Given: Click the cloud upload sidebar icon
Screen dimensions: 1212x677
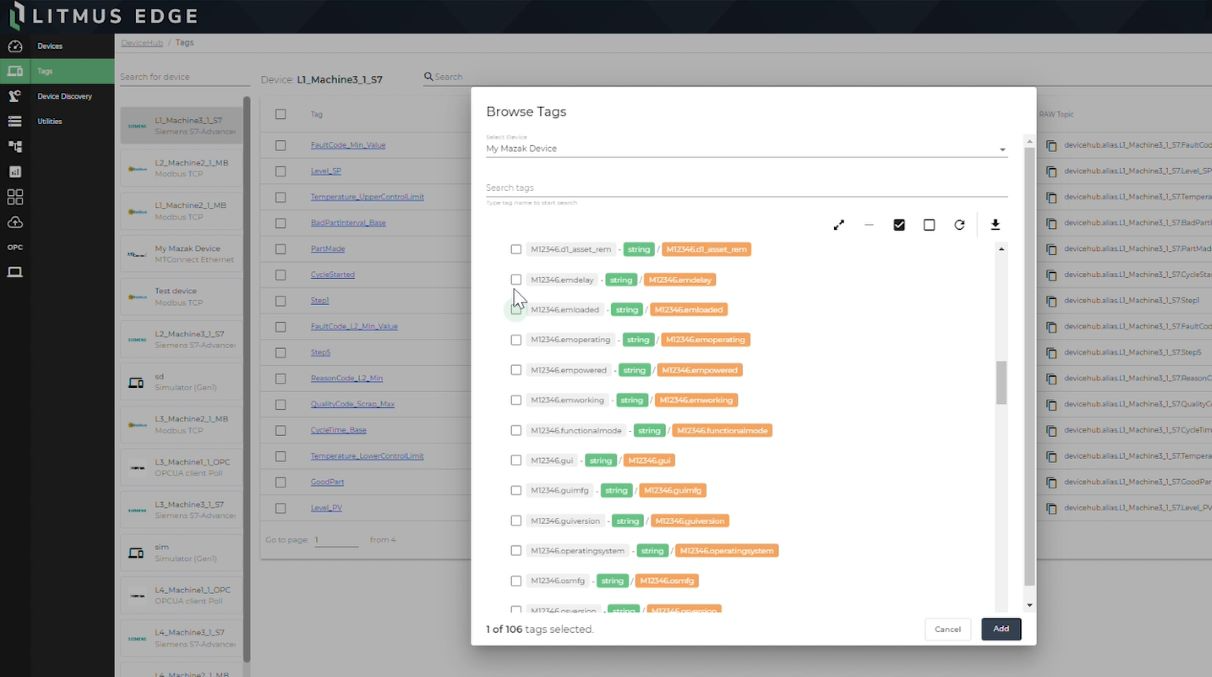Looking at the screenshot, I should tap(15, 222).
